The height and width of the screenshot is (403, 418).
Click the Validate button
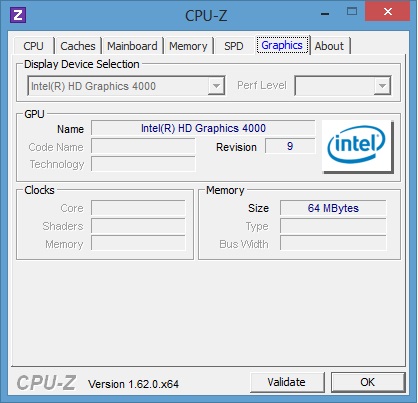tap(287, 382)
